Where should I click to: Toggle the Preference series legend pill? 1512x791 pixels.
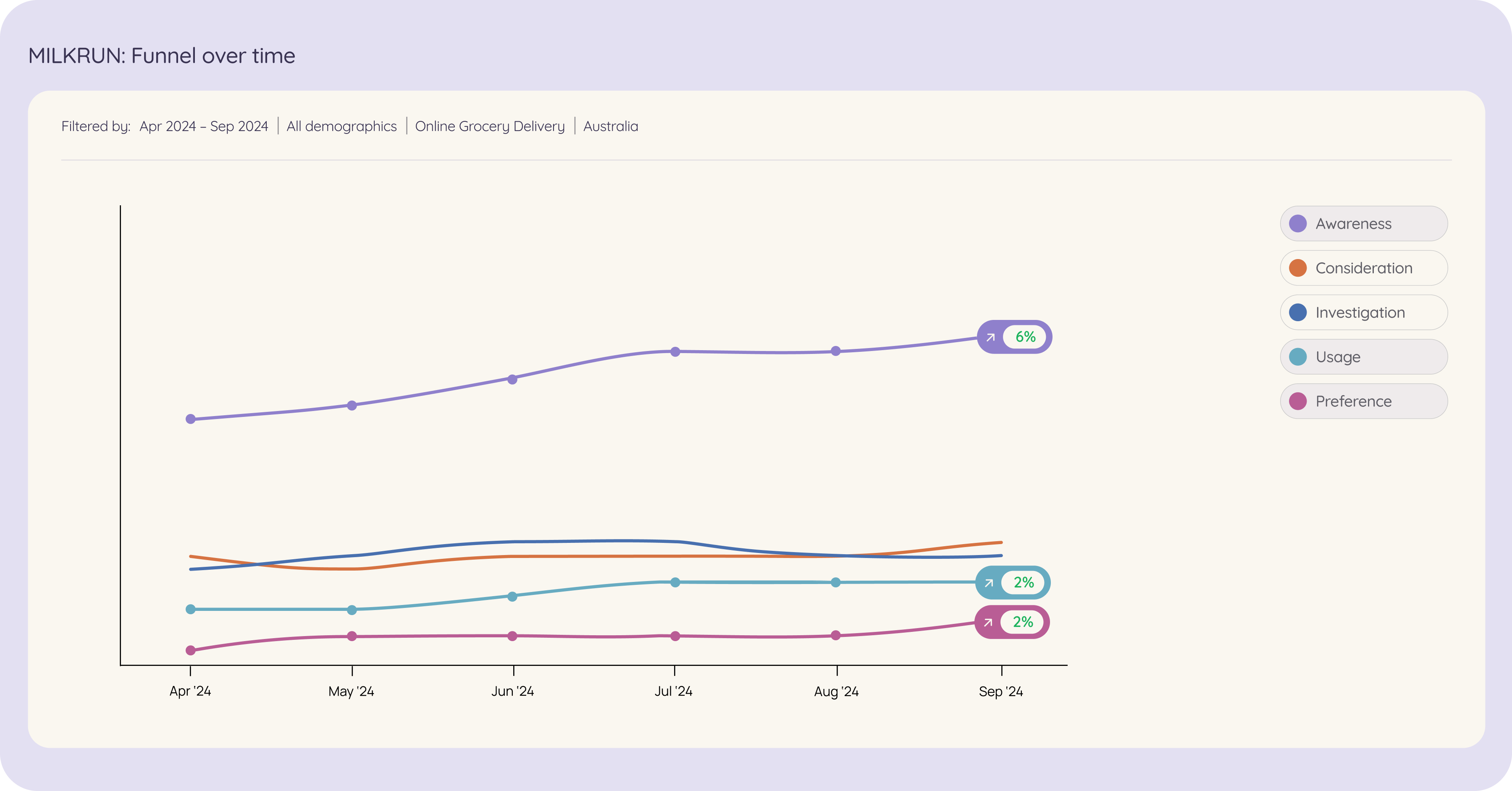tap(1363, 401)
